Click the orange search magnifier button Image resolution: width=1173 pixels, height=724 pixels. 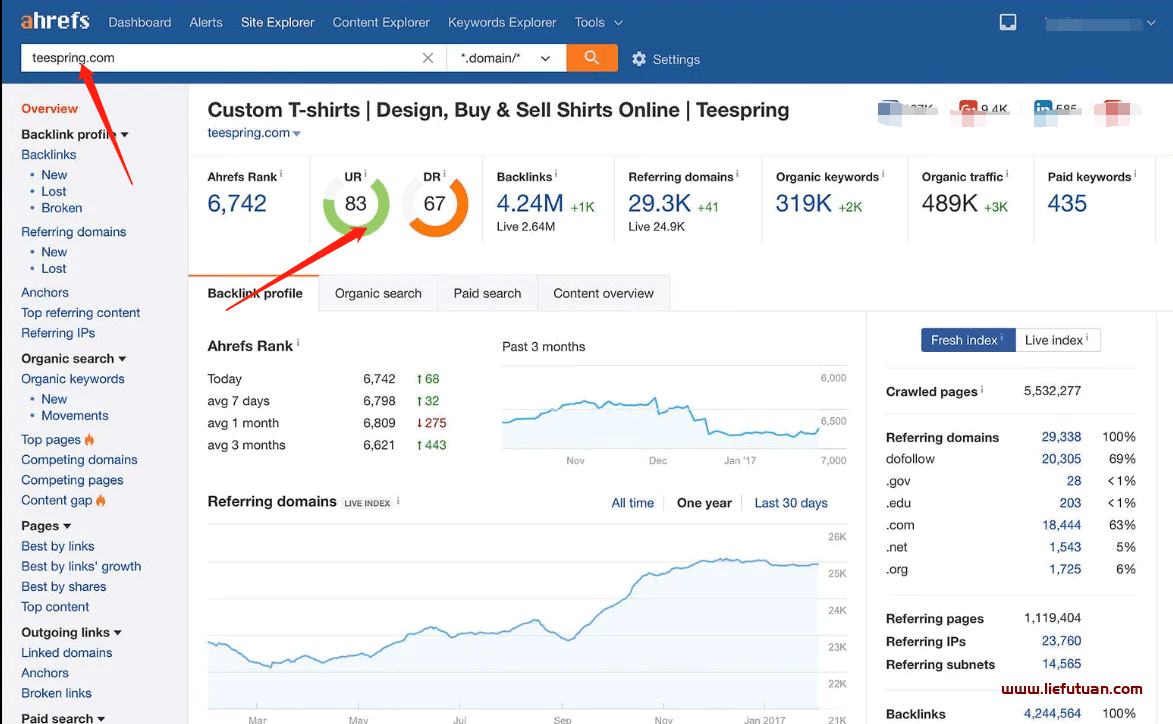tap(592, 58)
